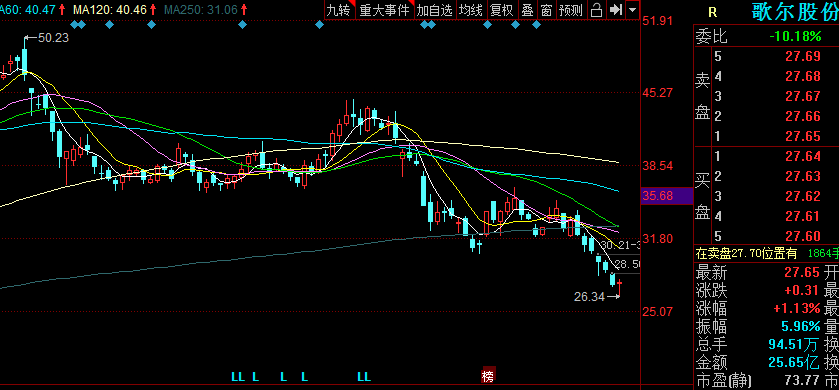Toggle 均线 moving average lines
This screenshot has height=390, width=839.
click(x=471, y=9)
